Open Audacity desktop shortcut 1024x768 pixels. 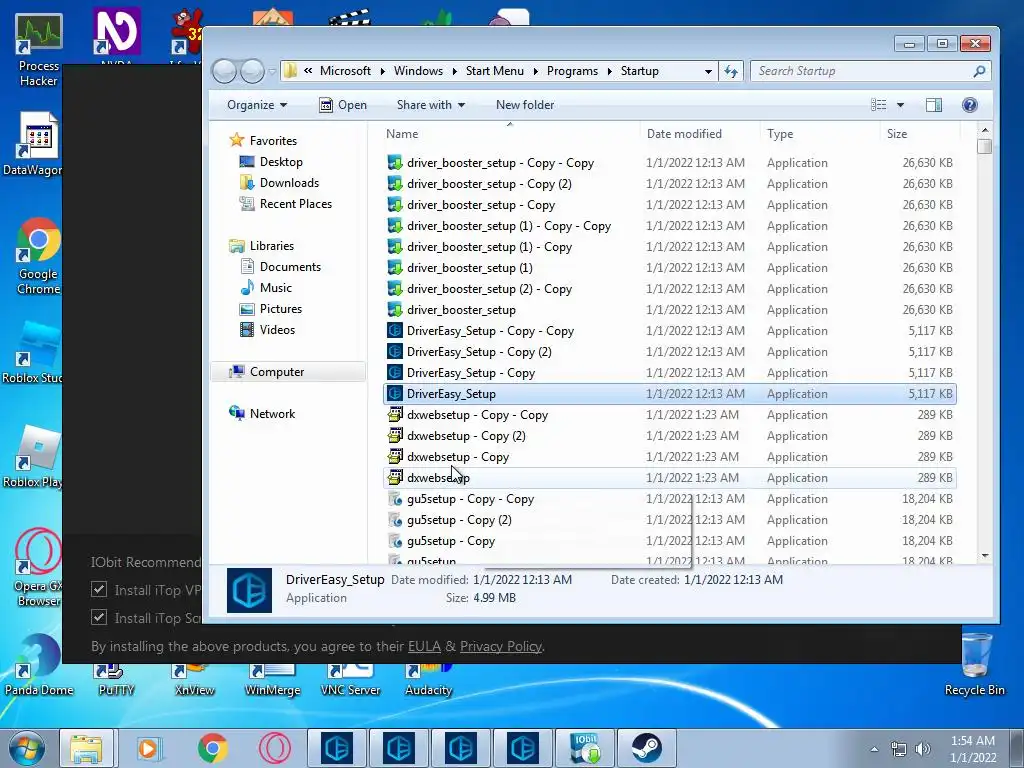pos(428,679)
